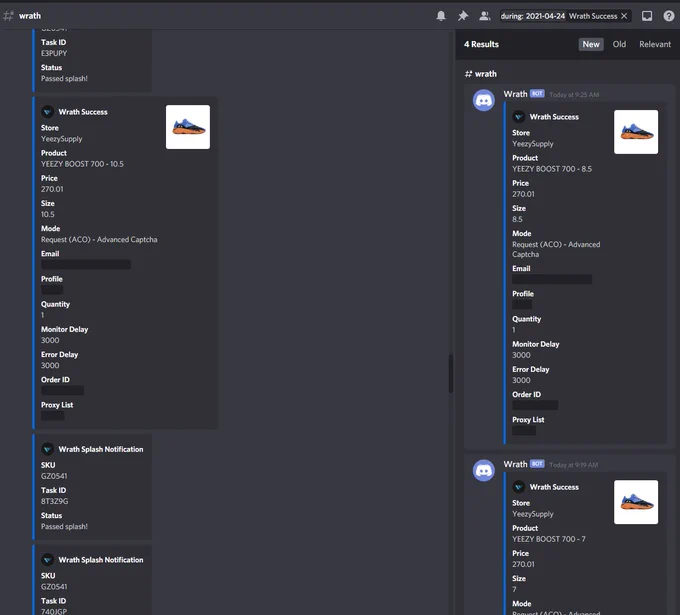
Task: Click product text 'YEEZY BOOST 700 - 8.5'
Action: click(552, 169)
